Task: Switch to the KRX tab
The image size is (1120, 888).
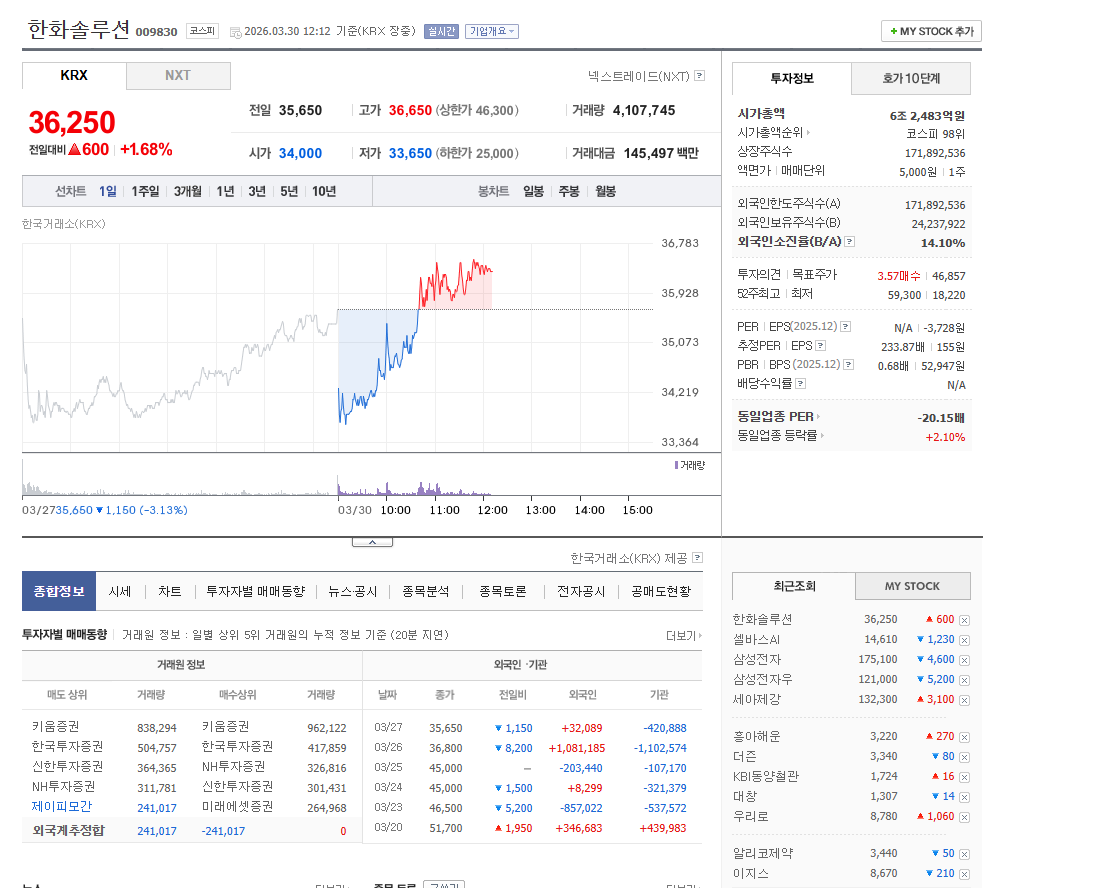Action: (74, 76)
